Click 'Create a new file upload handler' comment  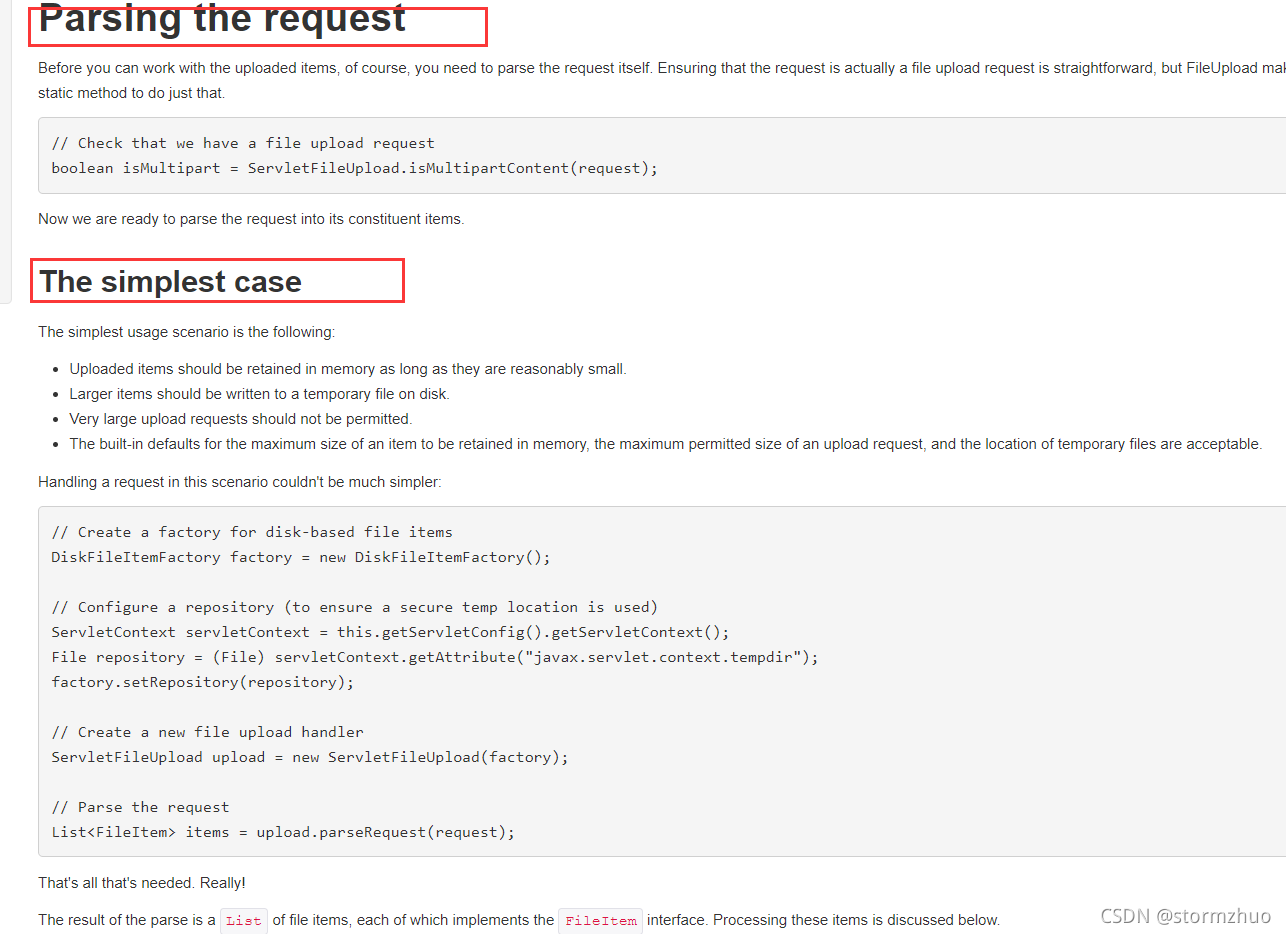tap(207, 732)
